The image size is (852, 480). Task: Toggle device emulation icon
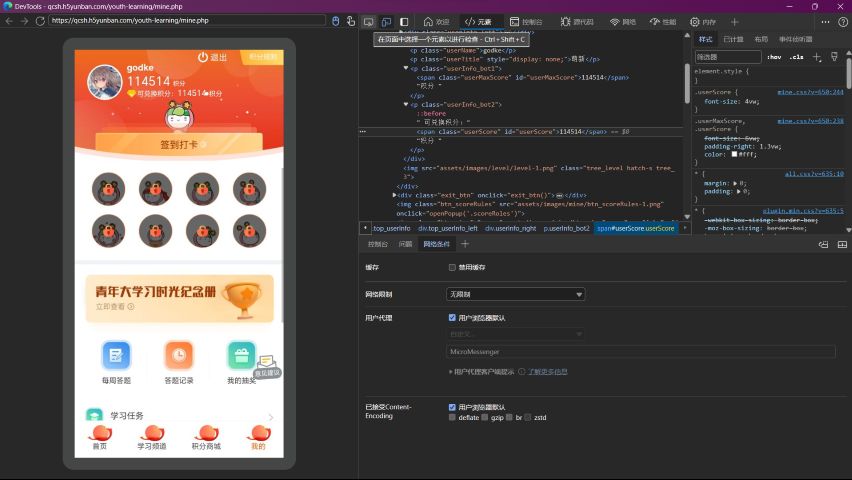coord(386,22)
